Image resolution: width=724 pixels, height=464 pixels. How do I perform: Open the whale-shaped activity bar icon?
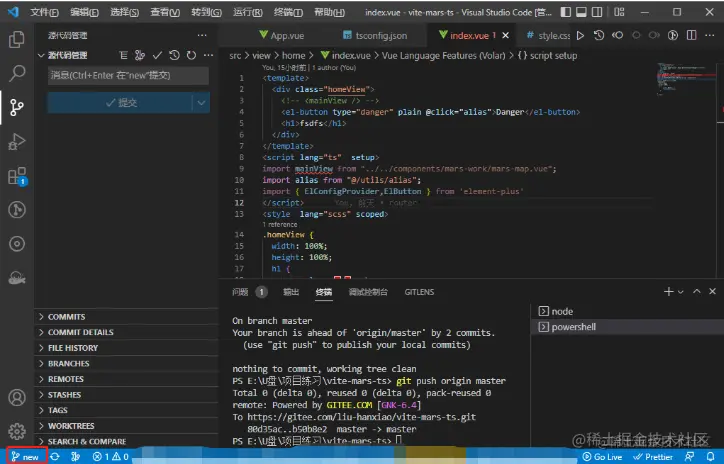click(x=17, y=278)
